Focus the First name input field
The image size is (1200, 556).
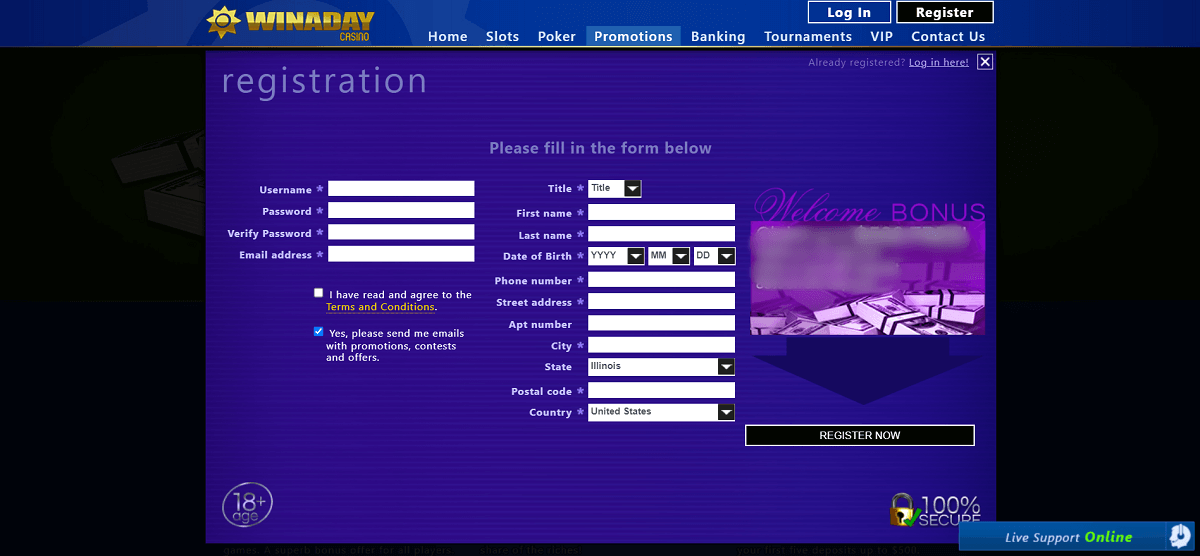pyautogui.click(x=661, y=212)
